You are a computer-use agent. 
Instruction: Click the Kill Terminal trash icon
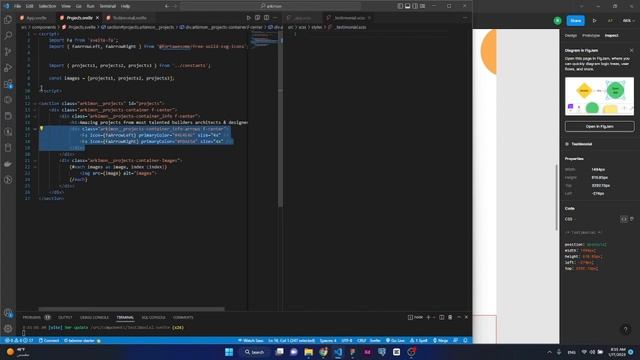pyautogui.click(x=450, y=317)
